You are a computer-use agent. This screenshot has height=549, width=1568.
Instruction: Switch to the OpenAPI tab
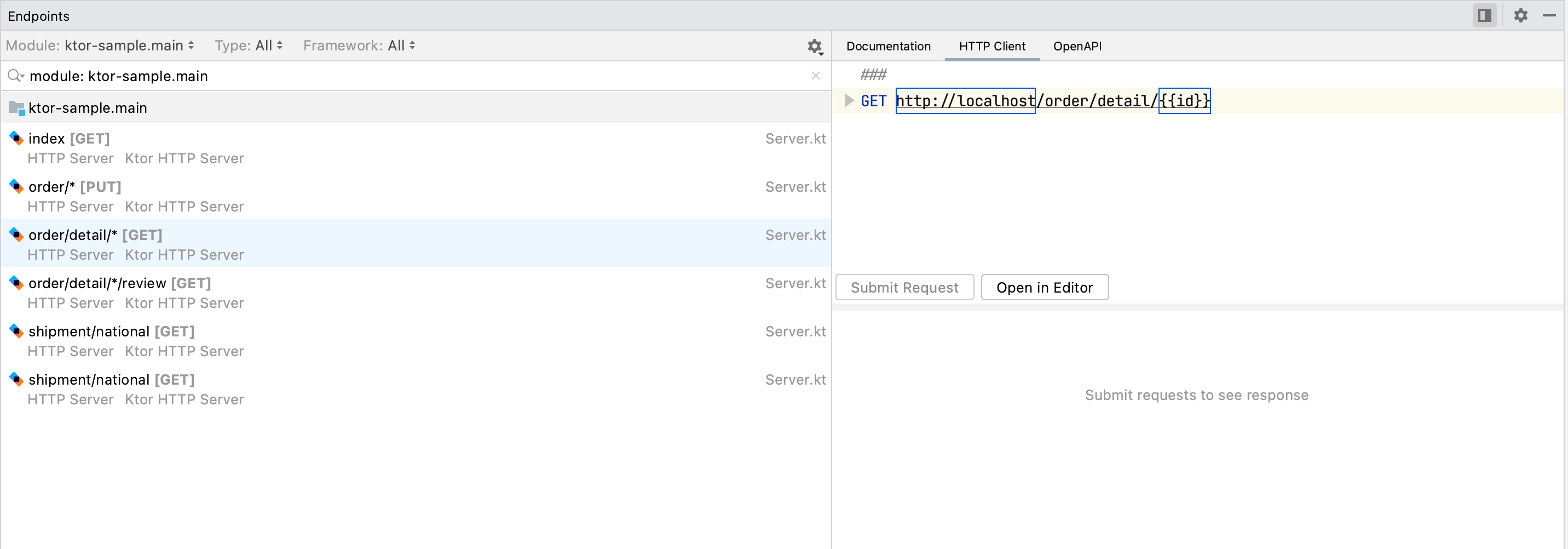1077,47
